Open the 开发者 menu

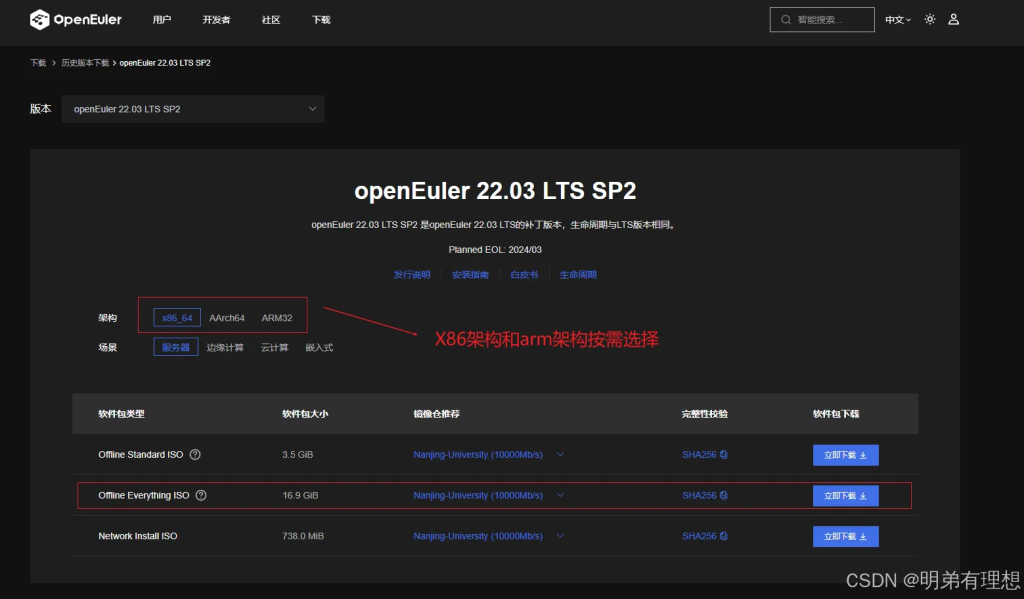click(216, 20)
